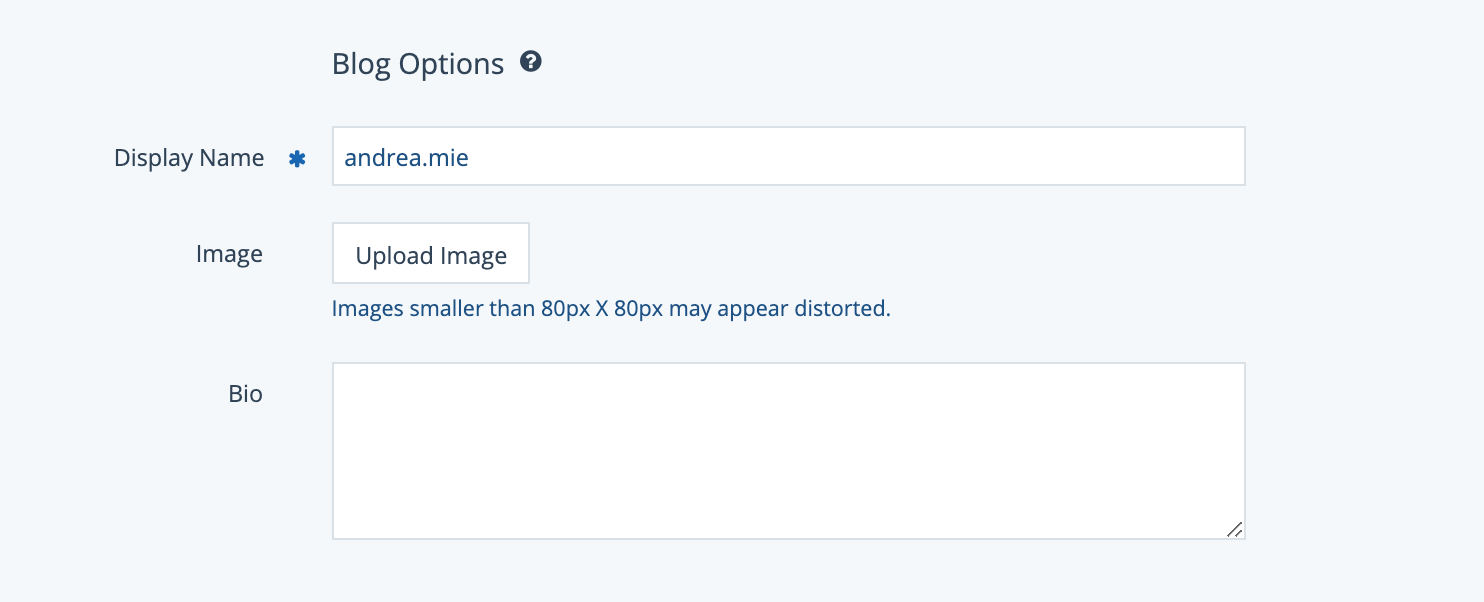This screenshot has height=602, width=1484.
Task: Click the Display Name label
Action: click(189, 157)
